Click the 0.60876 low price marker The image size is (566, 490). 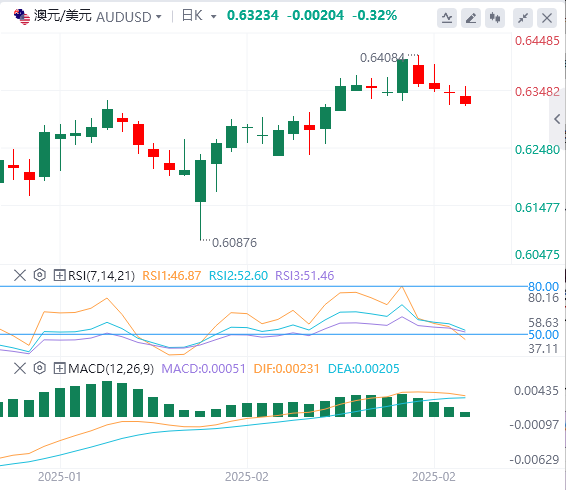coord(234,243)
